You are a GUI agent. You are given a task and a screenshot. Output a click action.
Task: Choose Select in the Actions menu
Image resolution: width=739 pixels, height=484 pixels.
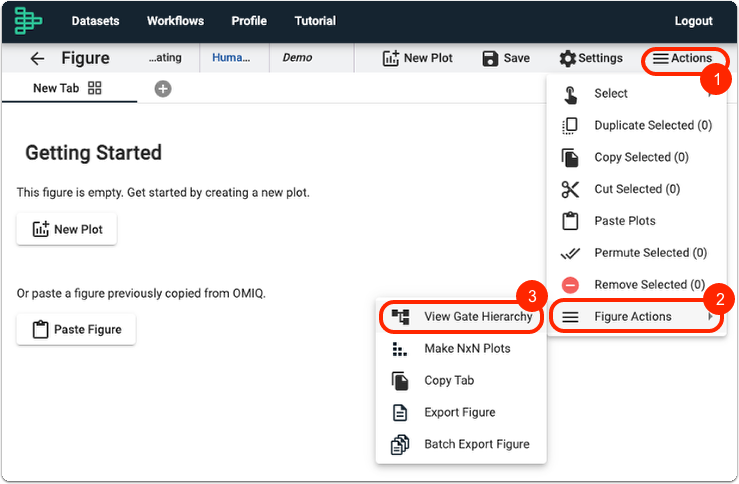click(611, 93)
